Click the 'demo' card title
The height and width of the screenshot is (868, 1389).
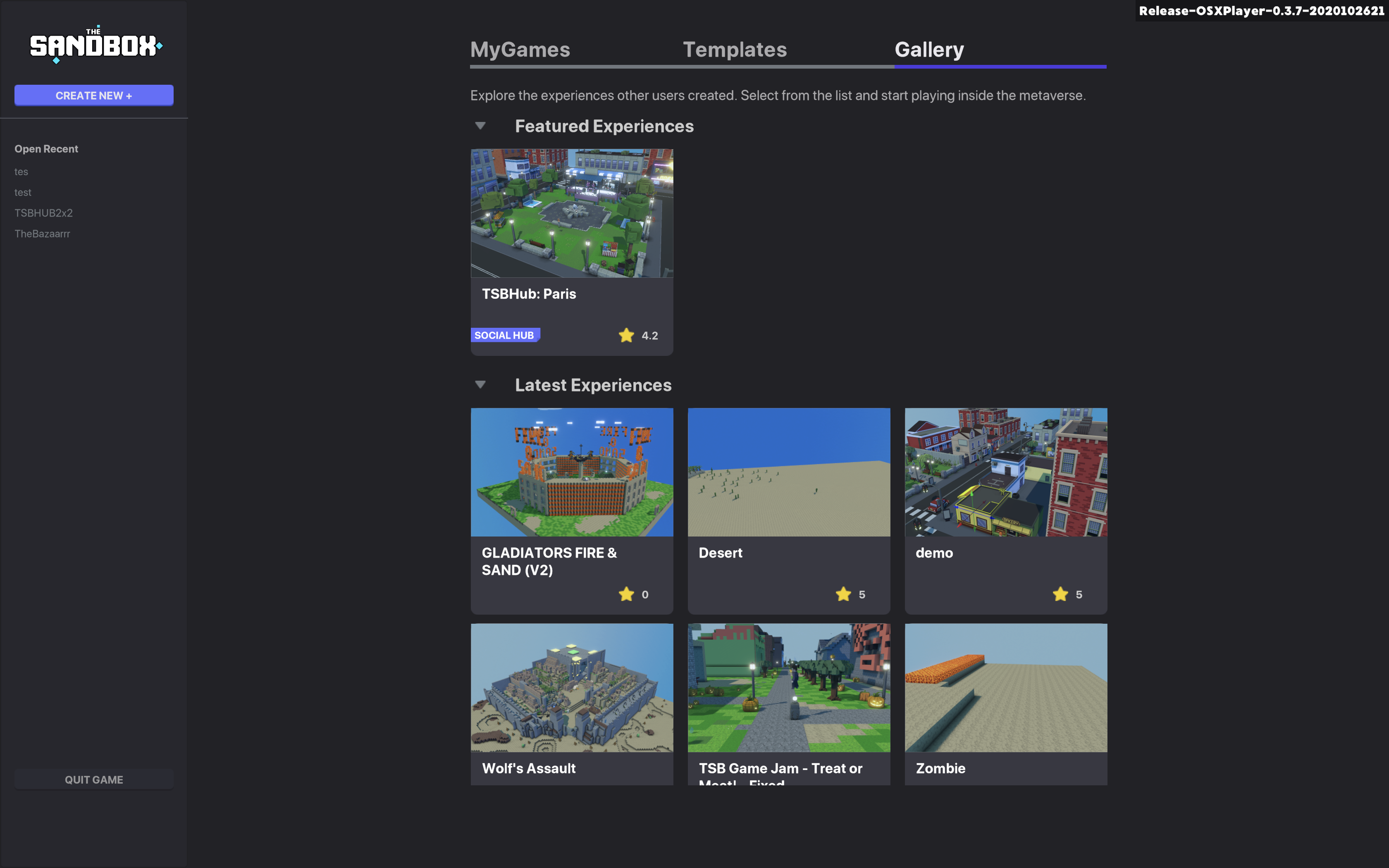934,553
